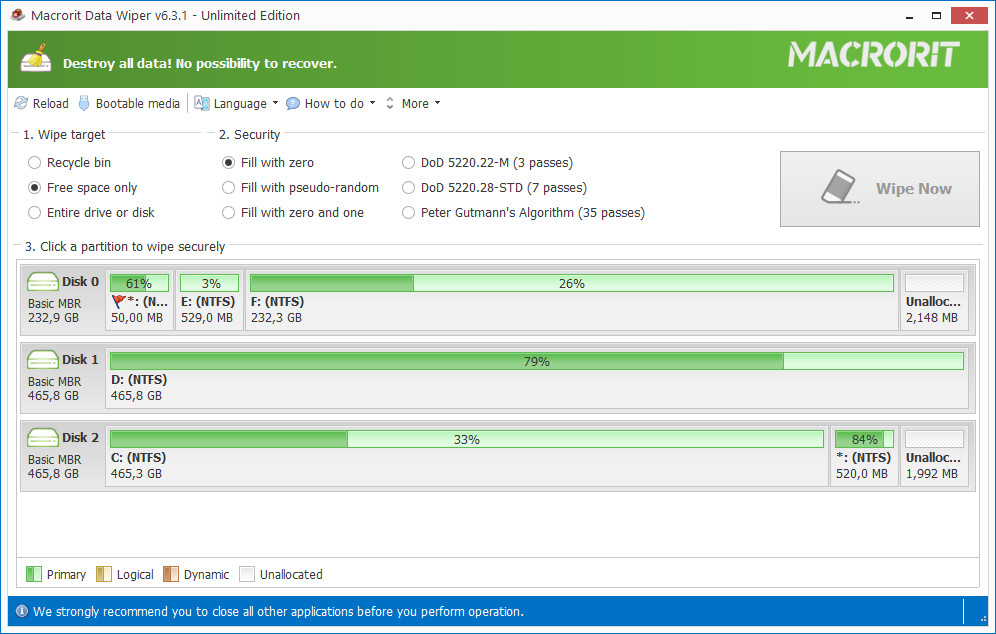Screen dimensions: 996x634
Task: Select the 33% usage bar of C:
Action: tap(467, 439)
